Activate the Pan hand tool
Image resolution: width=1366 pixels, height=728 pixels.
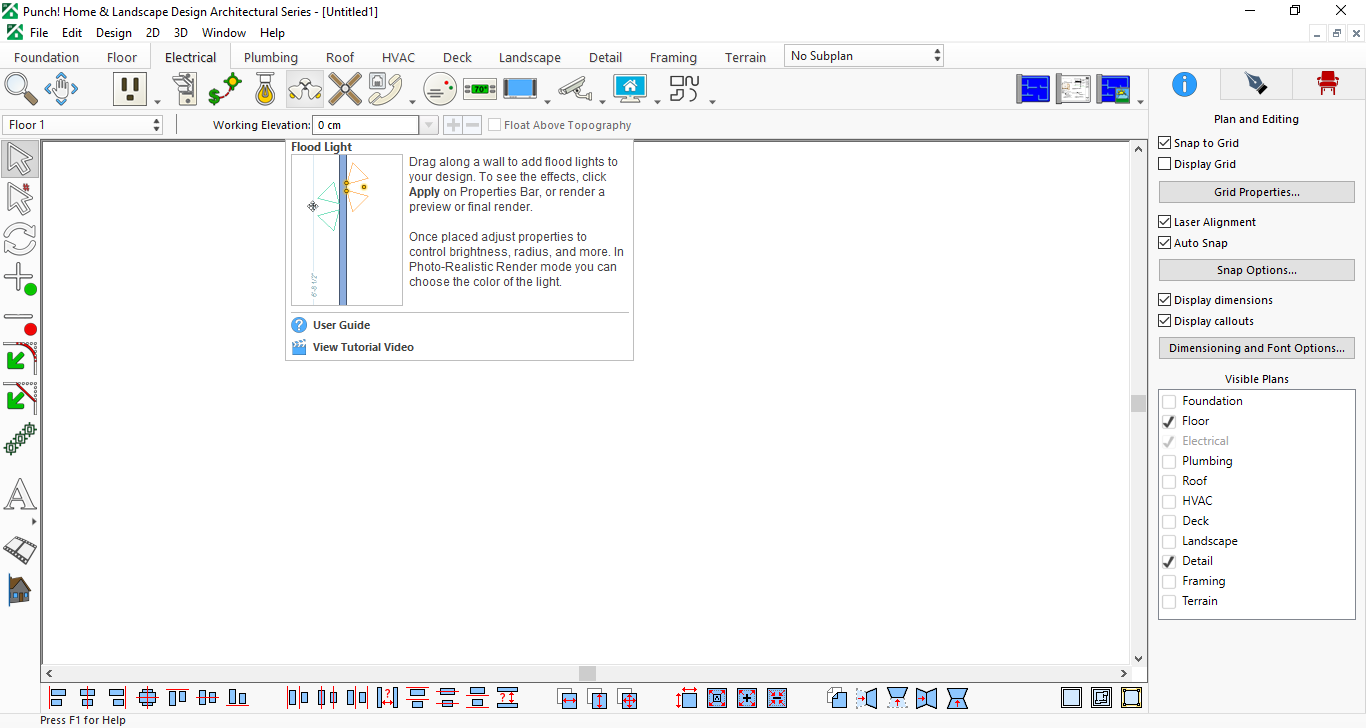coord(61,89)
